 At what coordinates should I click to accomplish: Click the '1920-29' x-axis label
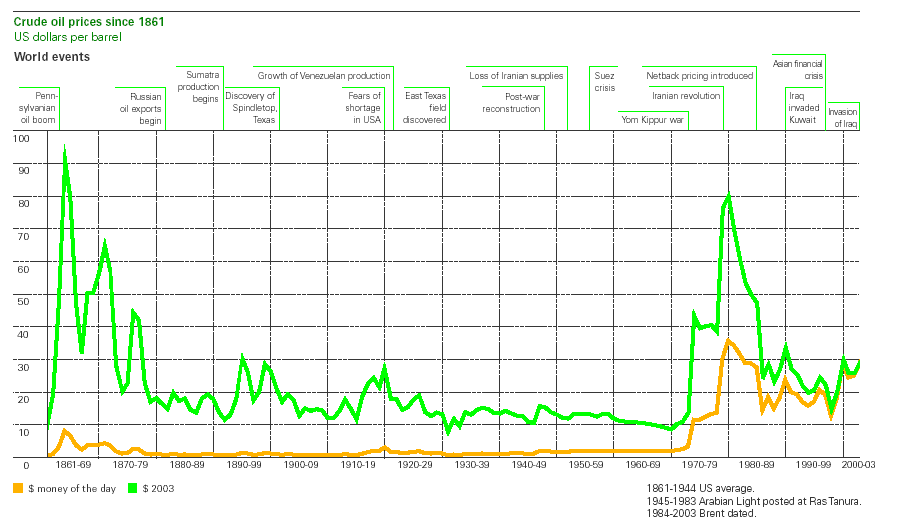coord(415,464)
